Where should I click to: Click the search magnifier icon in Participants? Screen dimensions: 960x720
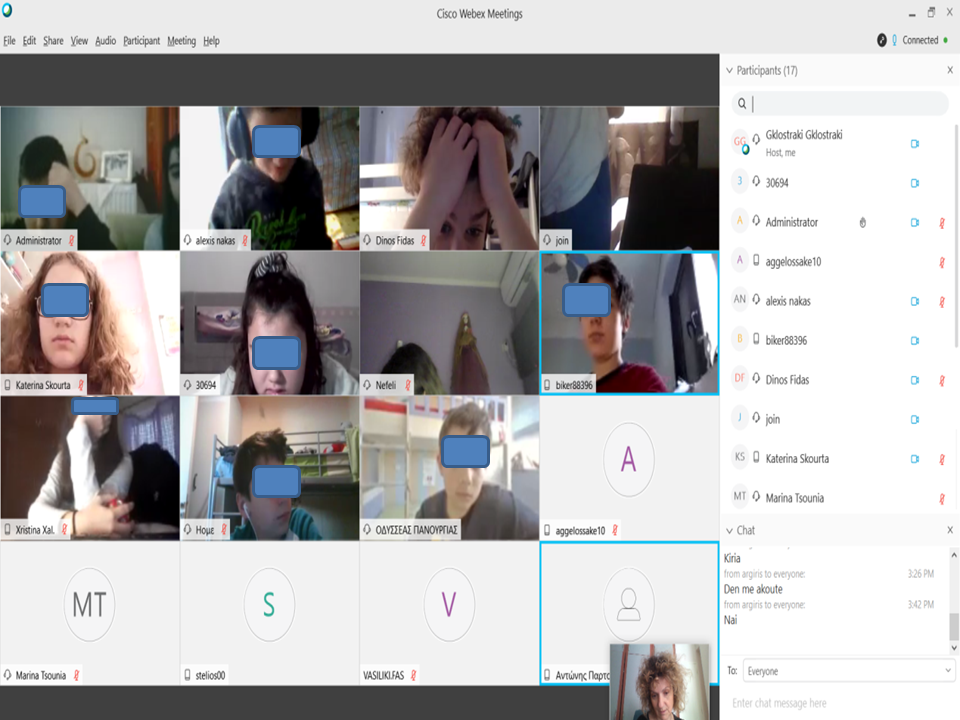[741, 104]
